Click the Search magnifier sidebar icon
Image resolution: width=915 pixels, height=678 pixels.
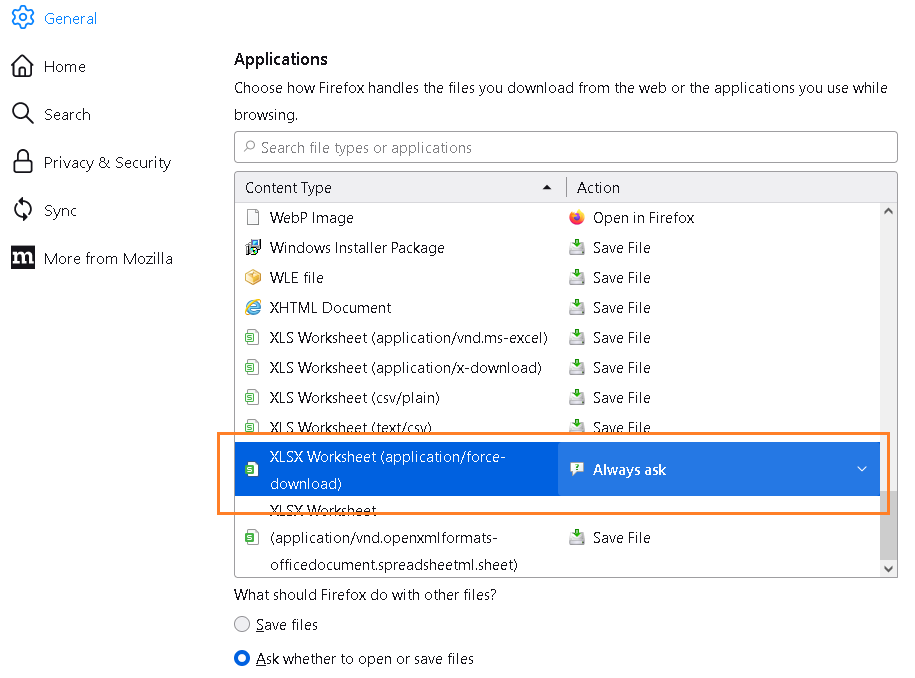point(22,114)
